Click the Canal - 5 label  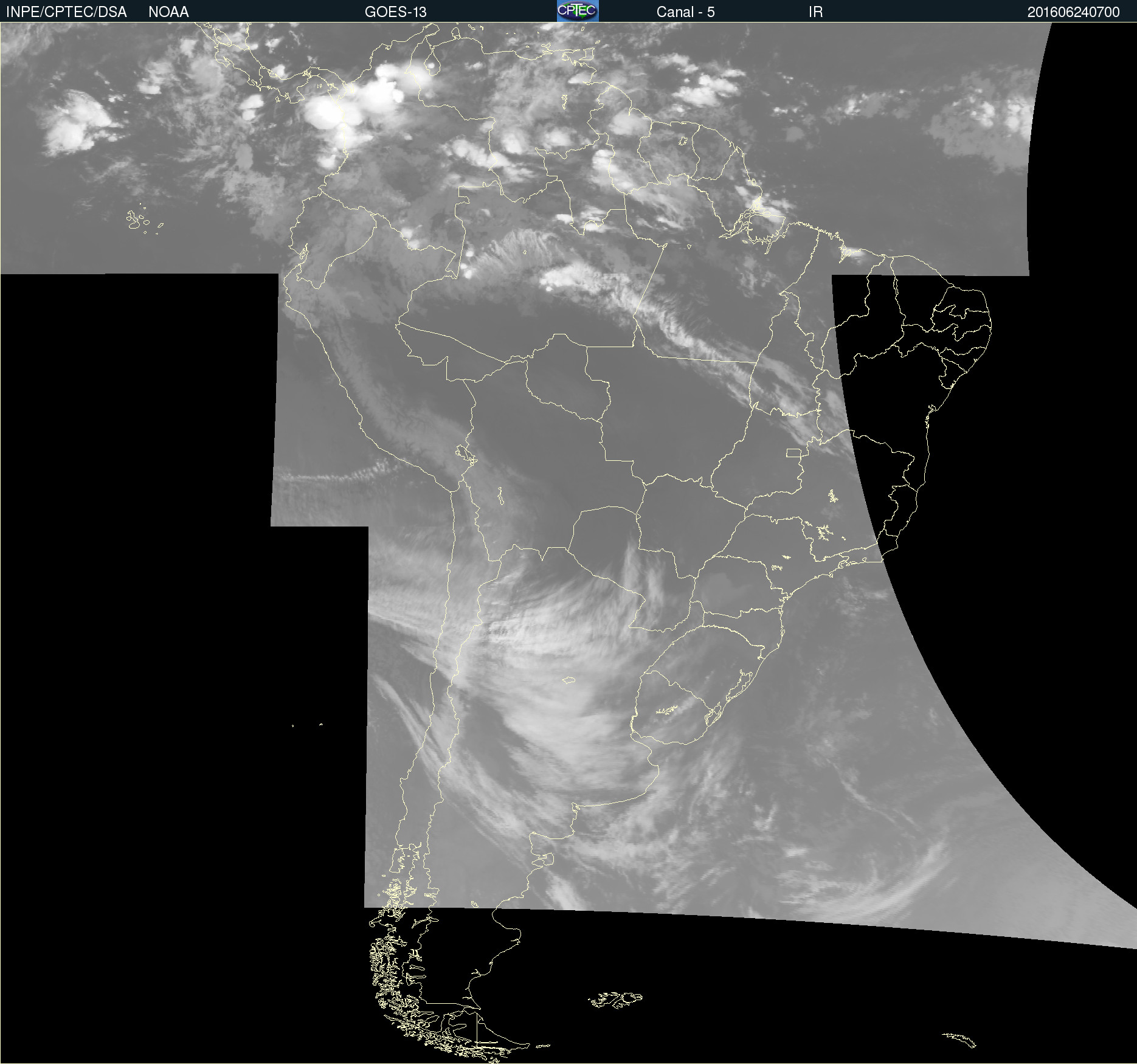(x=685, y=12)
